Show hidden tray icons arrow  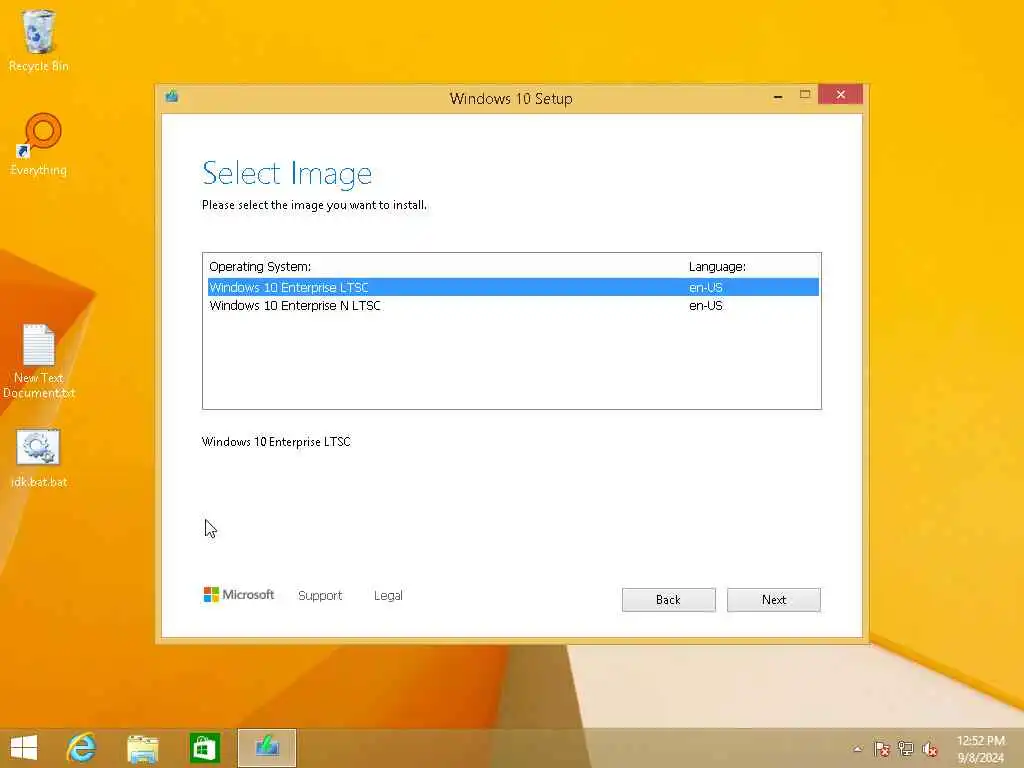pos(857,749)
